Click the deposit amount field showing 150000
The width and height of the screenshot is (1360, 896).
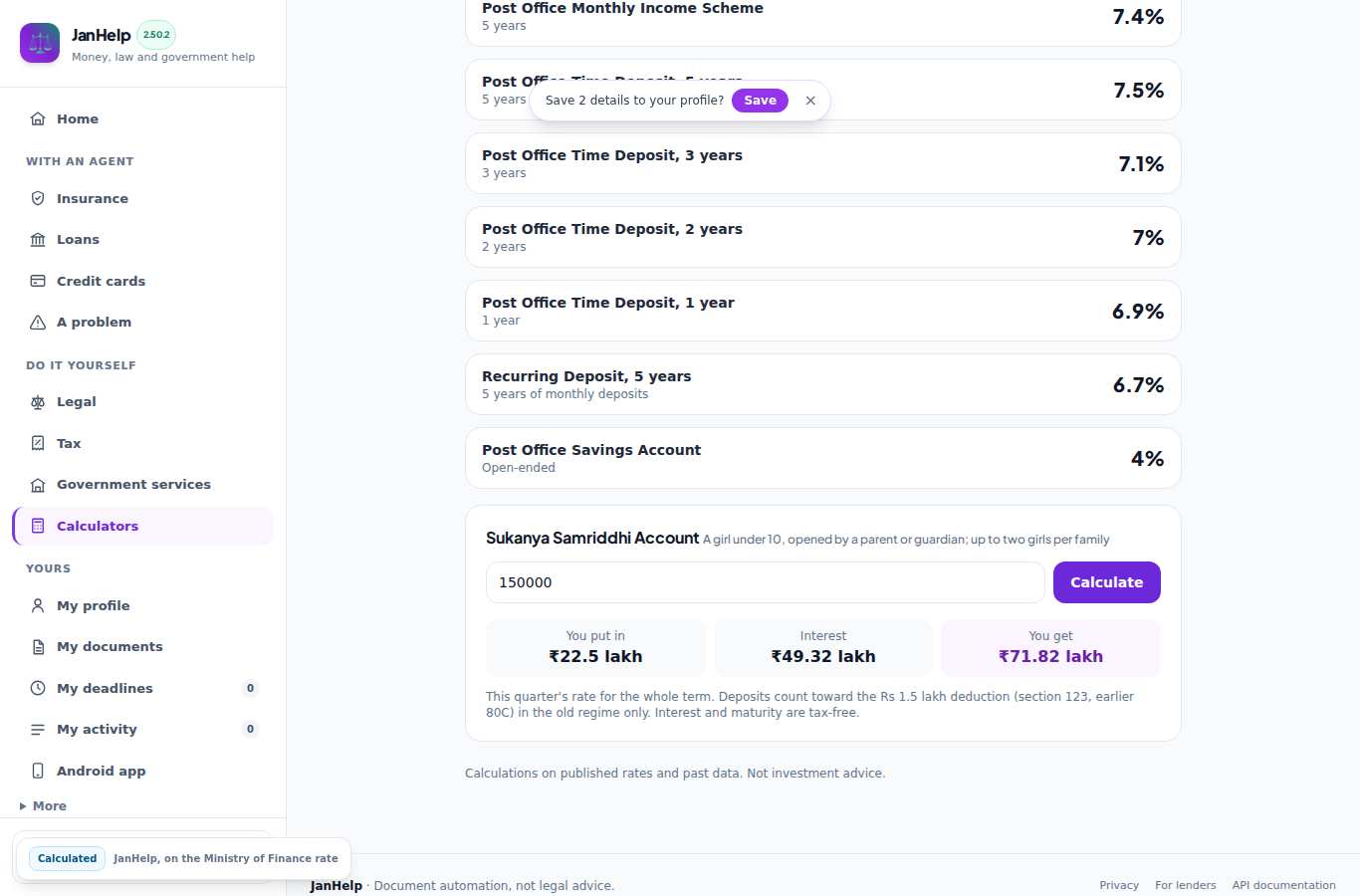coord(765,582)
